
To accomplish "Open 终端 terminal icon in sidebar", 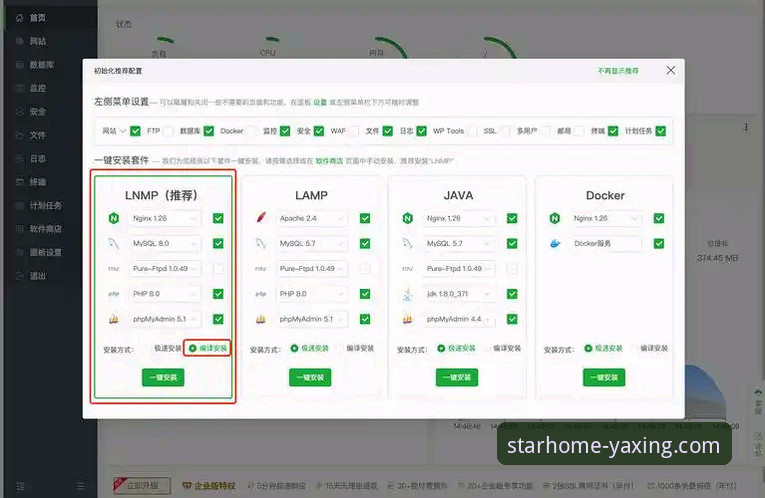I will [x=20, y=182].
